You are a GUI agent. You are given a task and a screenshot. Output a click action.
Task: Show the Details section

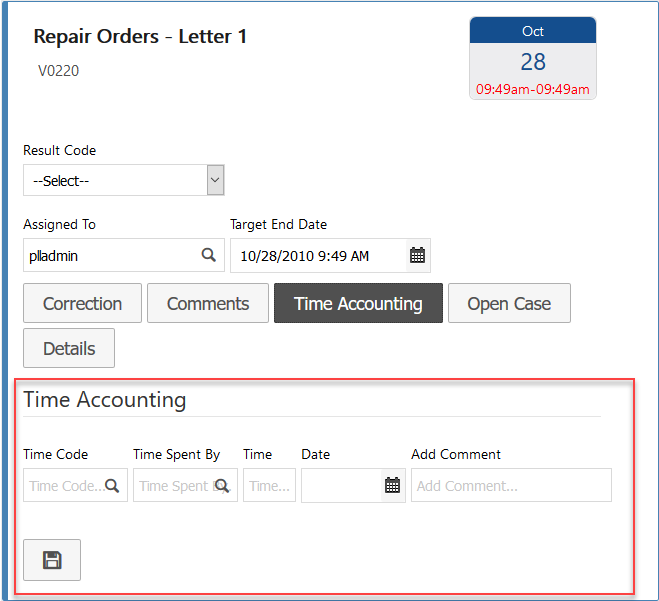click(x=69, y=348)
